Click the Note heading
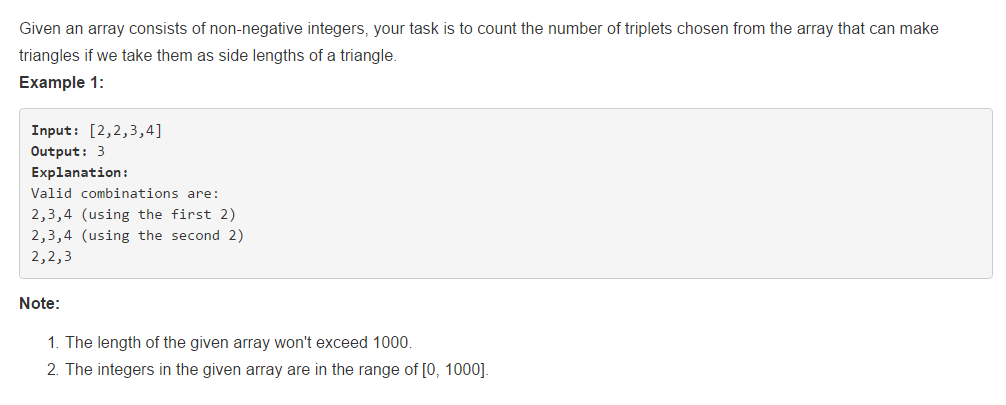Viewport: 1006px width, 405px height. pyautogui.click(x=40, y=304)
